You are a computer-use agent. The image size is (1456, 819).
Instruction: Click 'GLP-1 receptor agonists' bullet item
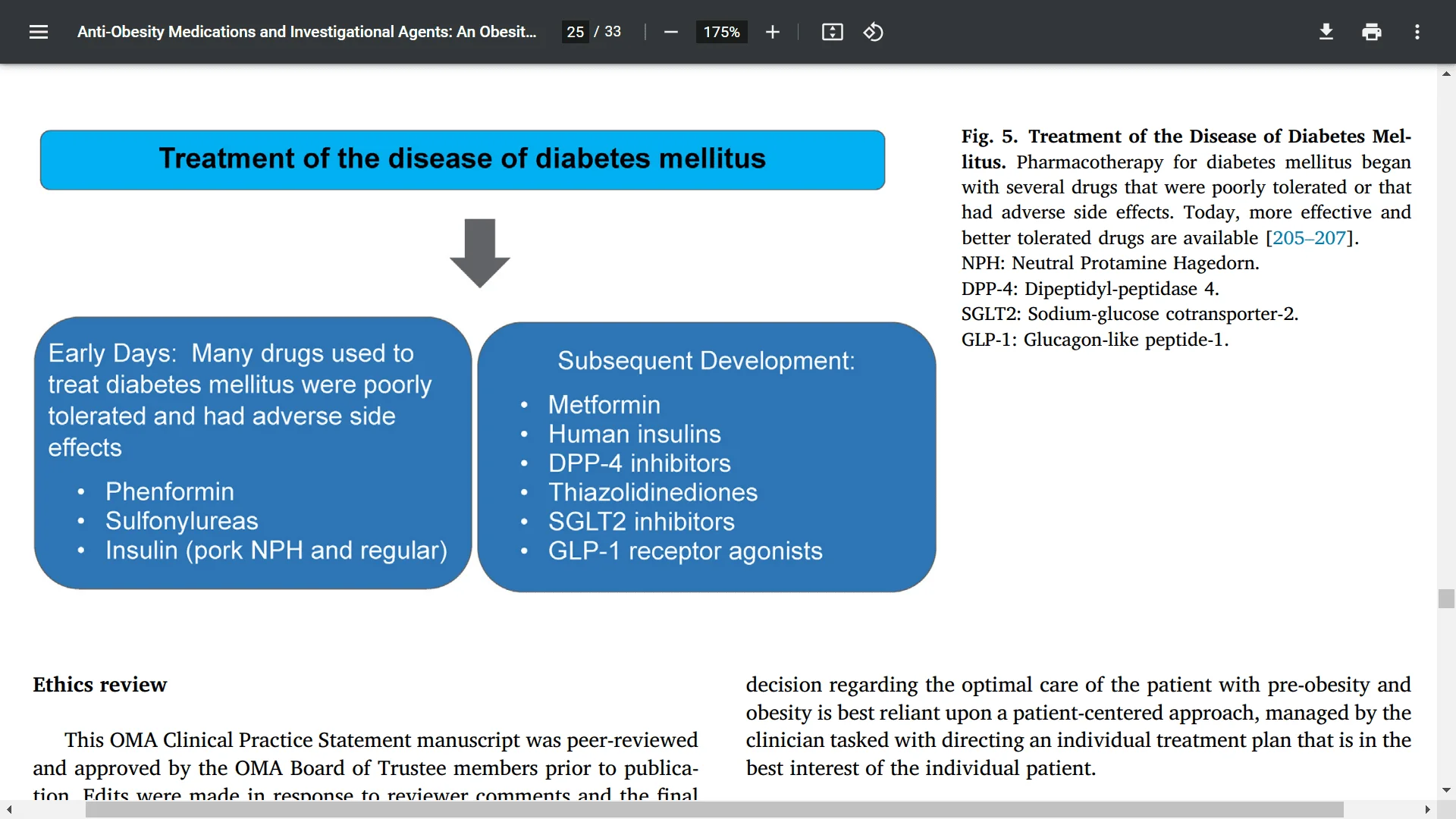pyautogui.click(x=685, y=551)
